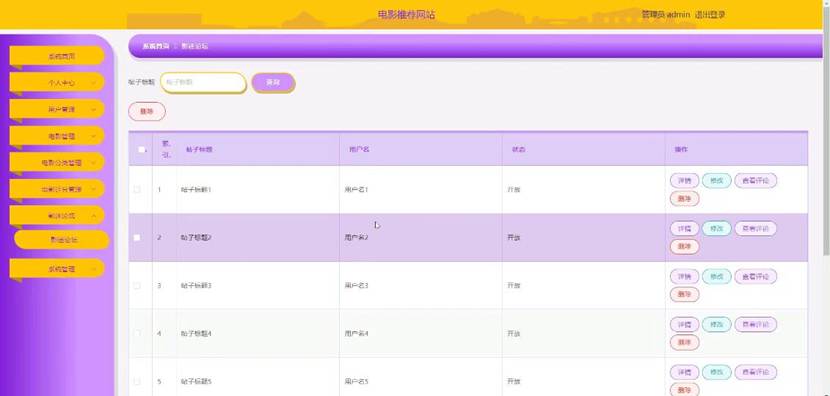The image size is (830, 396).
Task: Click the 用户名 column header
Action: 359,150
